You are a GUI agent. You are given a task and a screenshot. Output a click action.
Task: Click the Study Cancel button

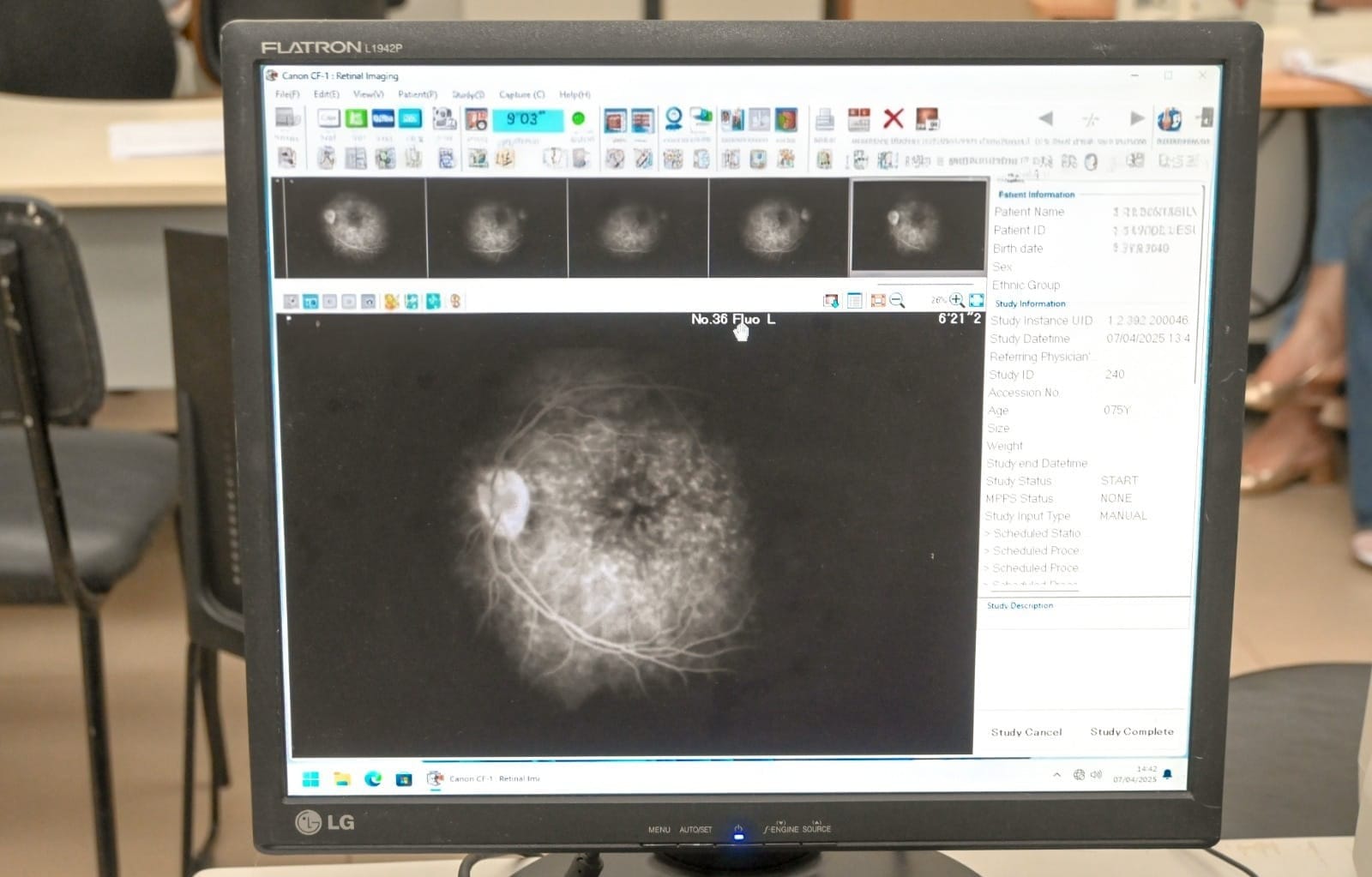(x=1026, y=731)
